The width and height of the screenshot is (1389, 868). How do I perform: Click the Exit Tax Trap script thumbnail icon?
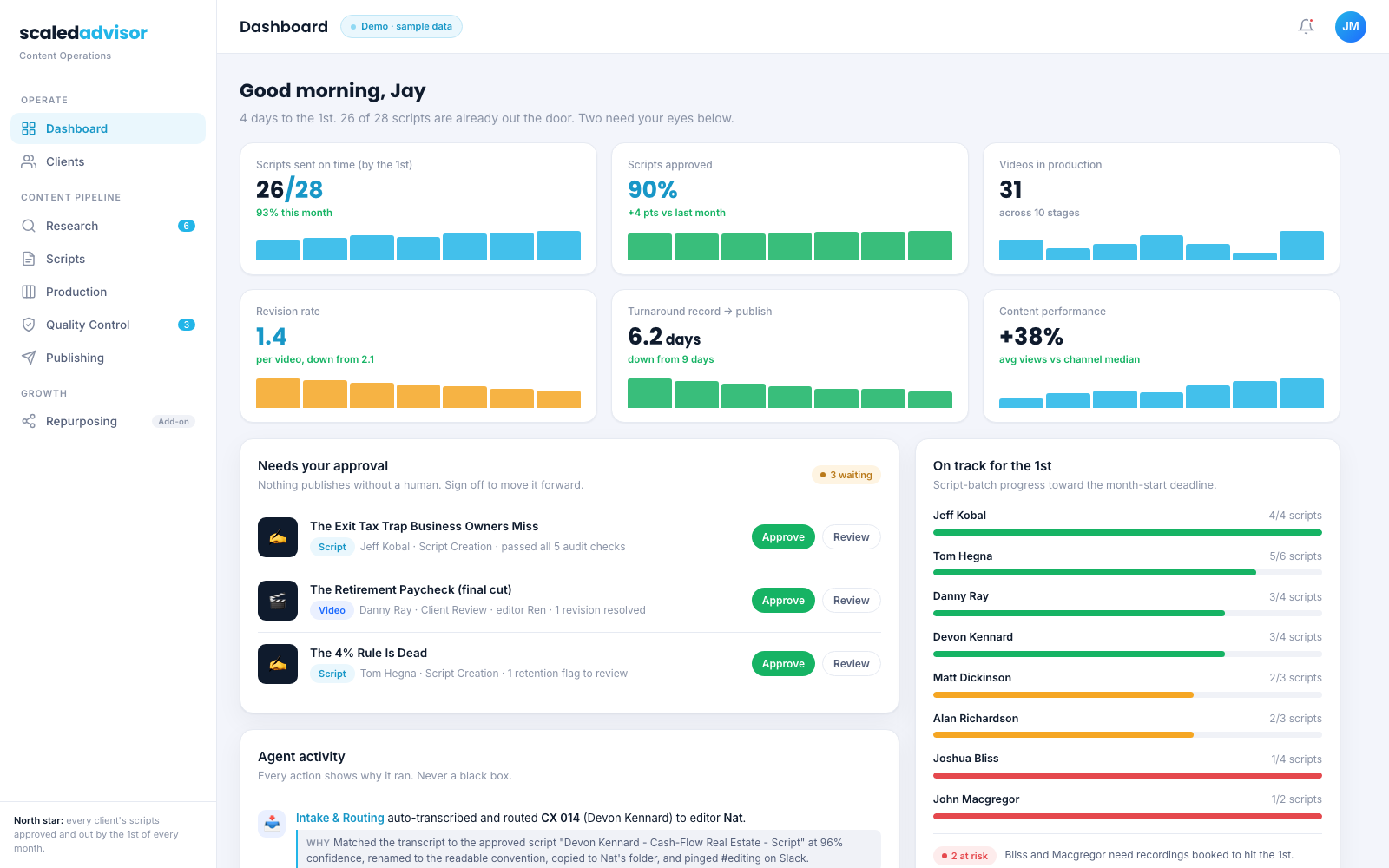pyautogui.click(x=278, y=537)
